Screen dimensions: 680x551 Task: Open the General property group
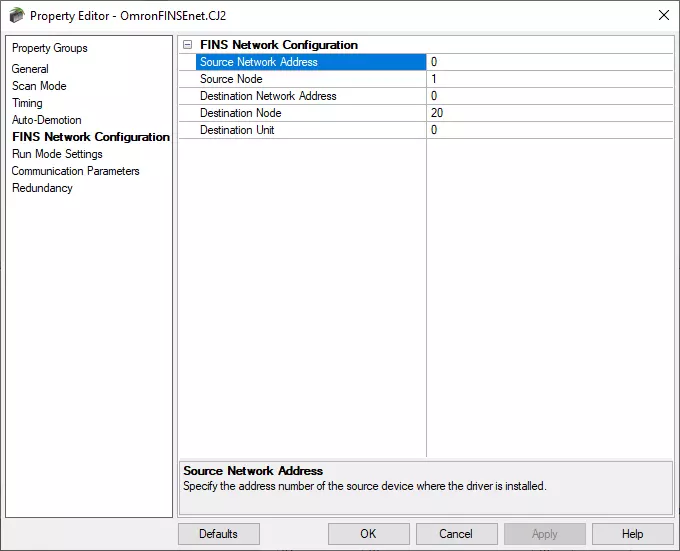pos(30,68)
